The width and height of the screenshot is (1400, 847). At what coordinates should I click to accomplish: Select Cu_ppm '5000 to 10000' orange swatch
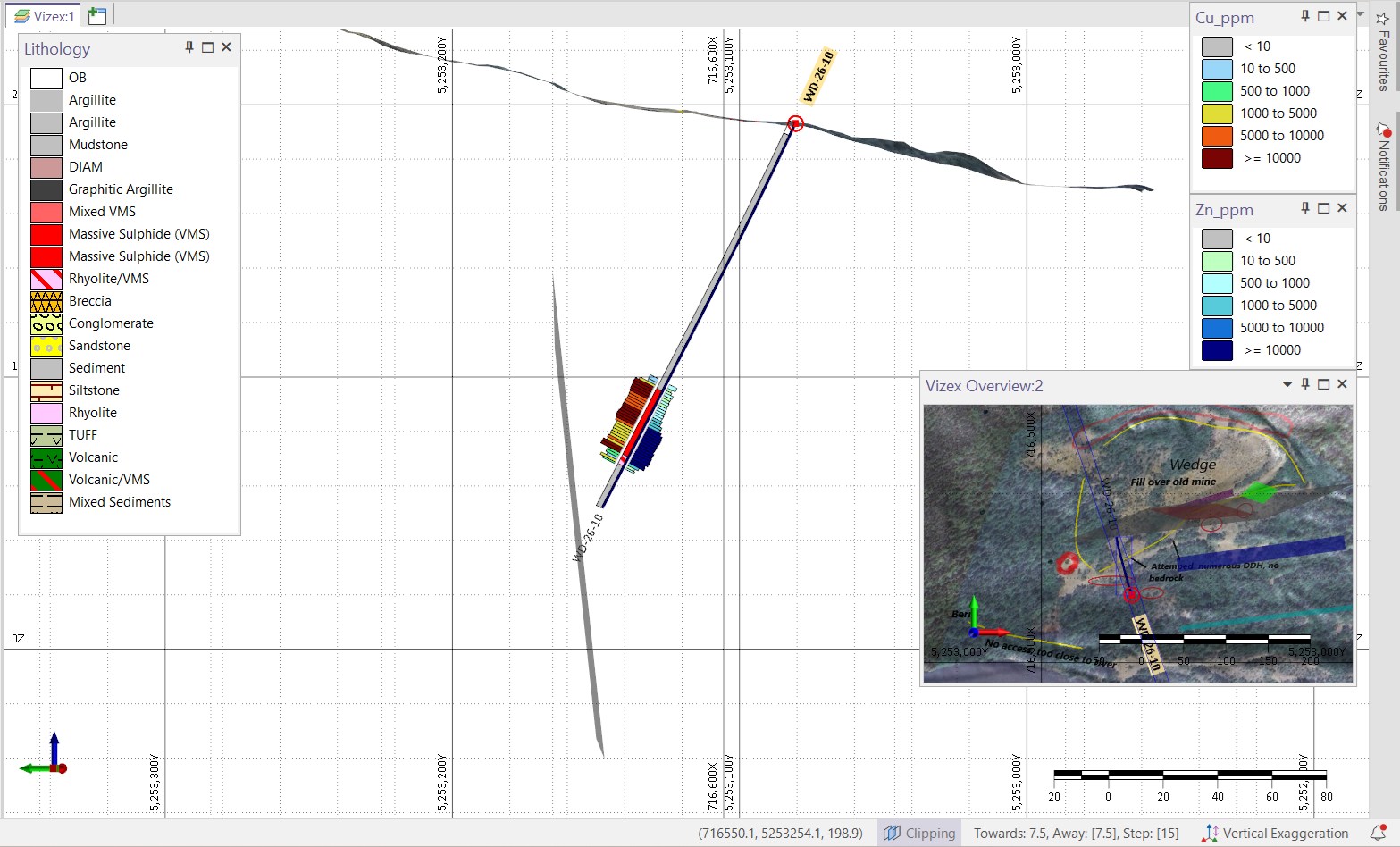(1217, 136)
